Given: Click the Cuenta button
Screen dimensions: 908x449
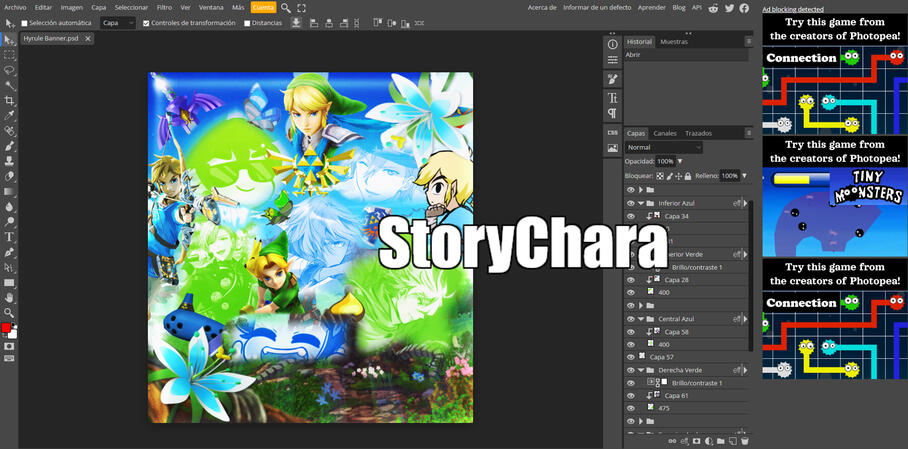Looking at the screenshot, I should click(263, 8).
